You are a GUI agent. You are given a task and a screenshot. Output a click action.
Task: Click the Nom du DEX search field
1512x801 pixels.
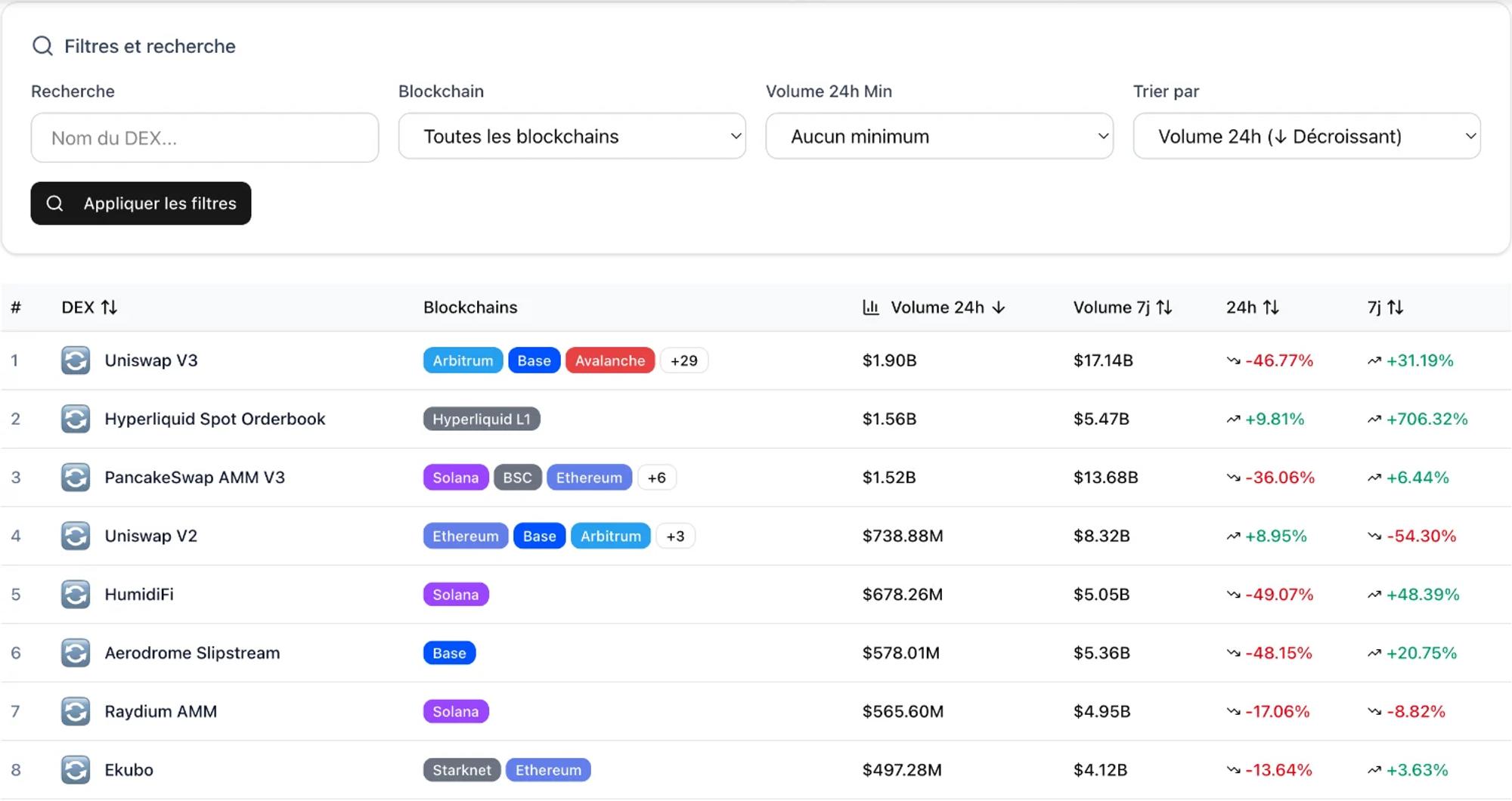[205, 138]
